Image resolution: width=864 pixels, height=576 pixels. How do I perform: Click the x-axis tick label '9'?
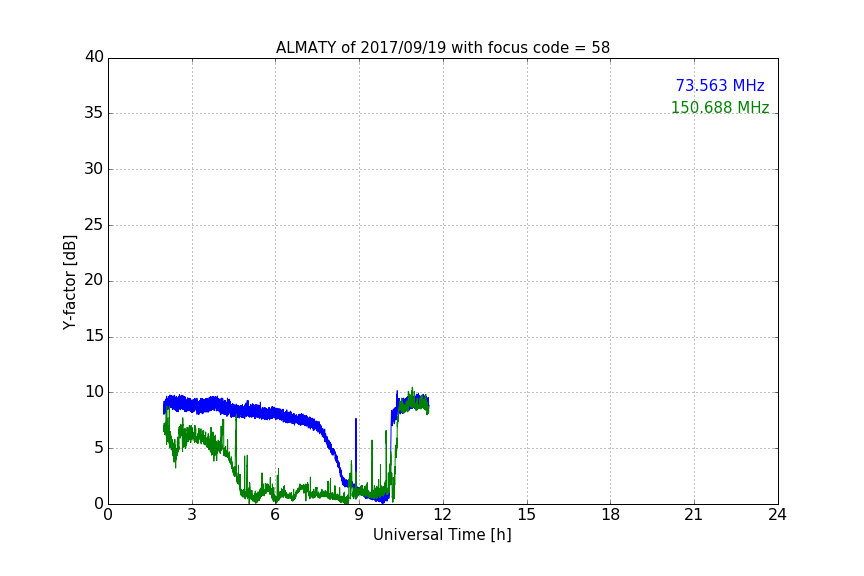point(359,515)
